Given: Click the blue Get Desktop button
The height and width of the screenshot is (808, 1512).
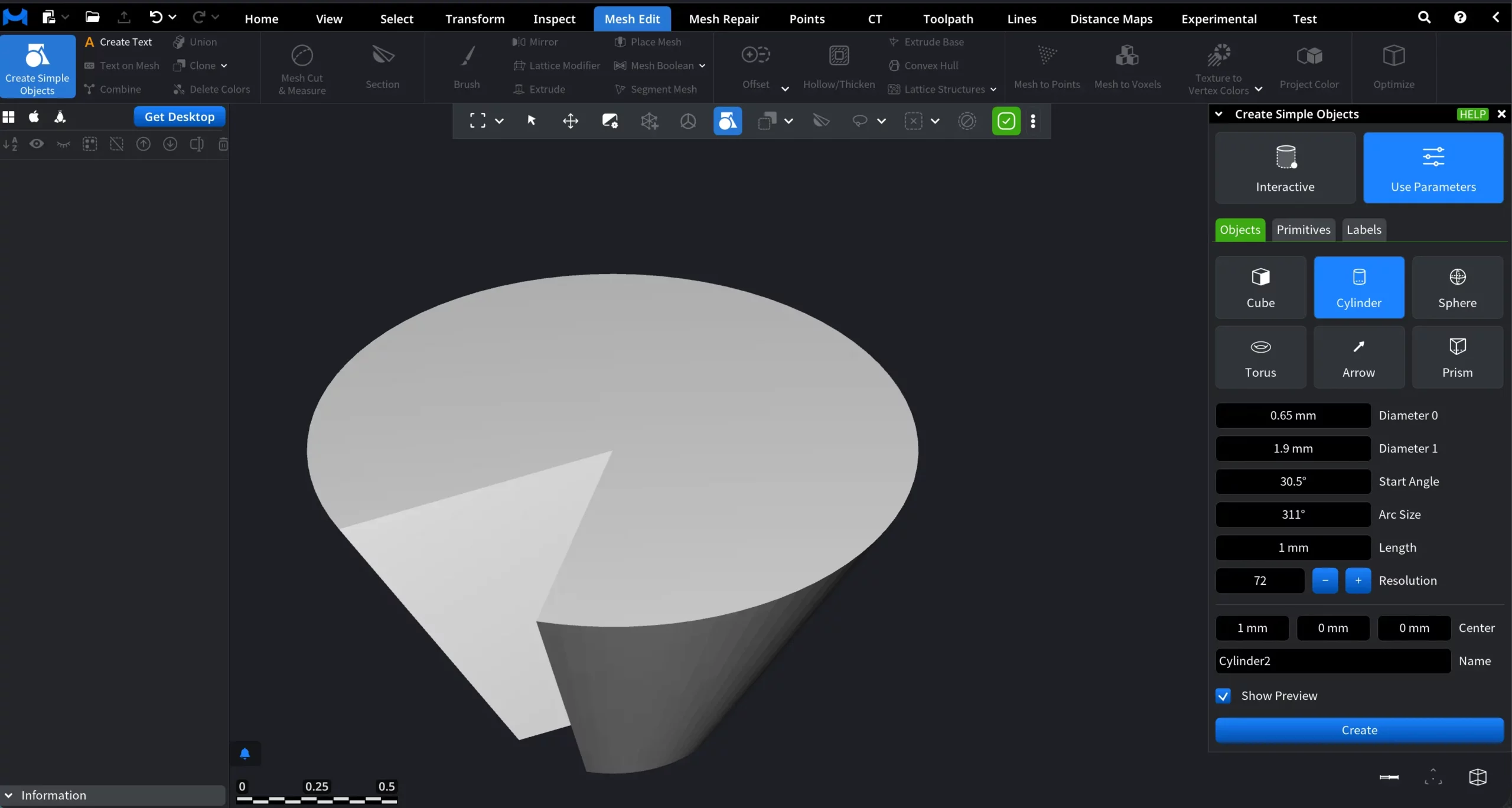Looking at the screenshot, I should coord(179,116).
